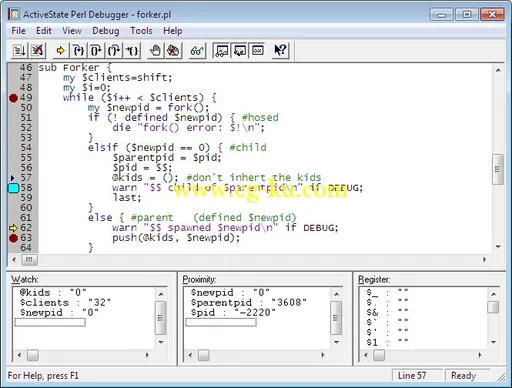
Task: Click the Register panel scroll up arrow
Action: coord(494,294)
